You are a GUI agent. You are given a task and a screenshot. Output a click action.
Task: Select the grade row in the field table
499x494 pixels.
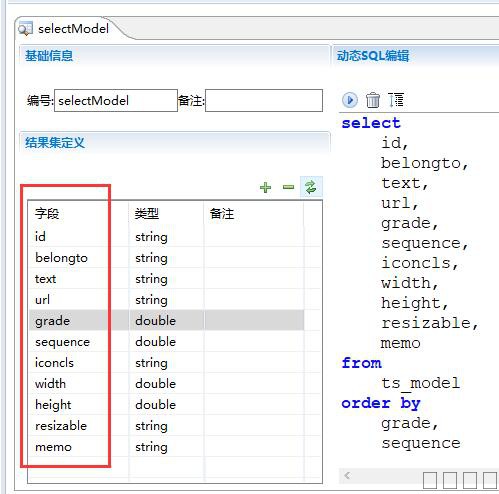click(x=166, y=320)
